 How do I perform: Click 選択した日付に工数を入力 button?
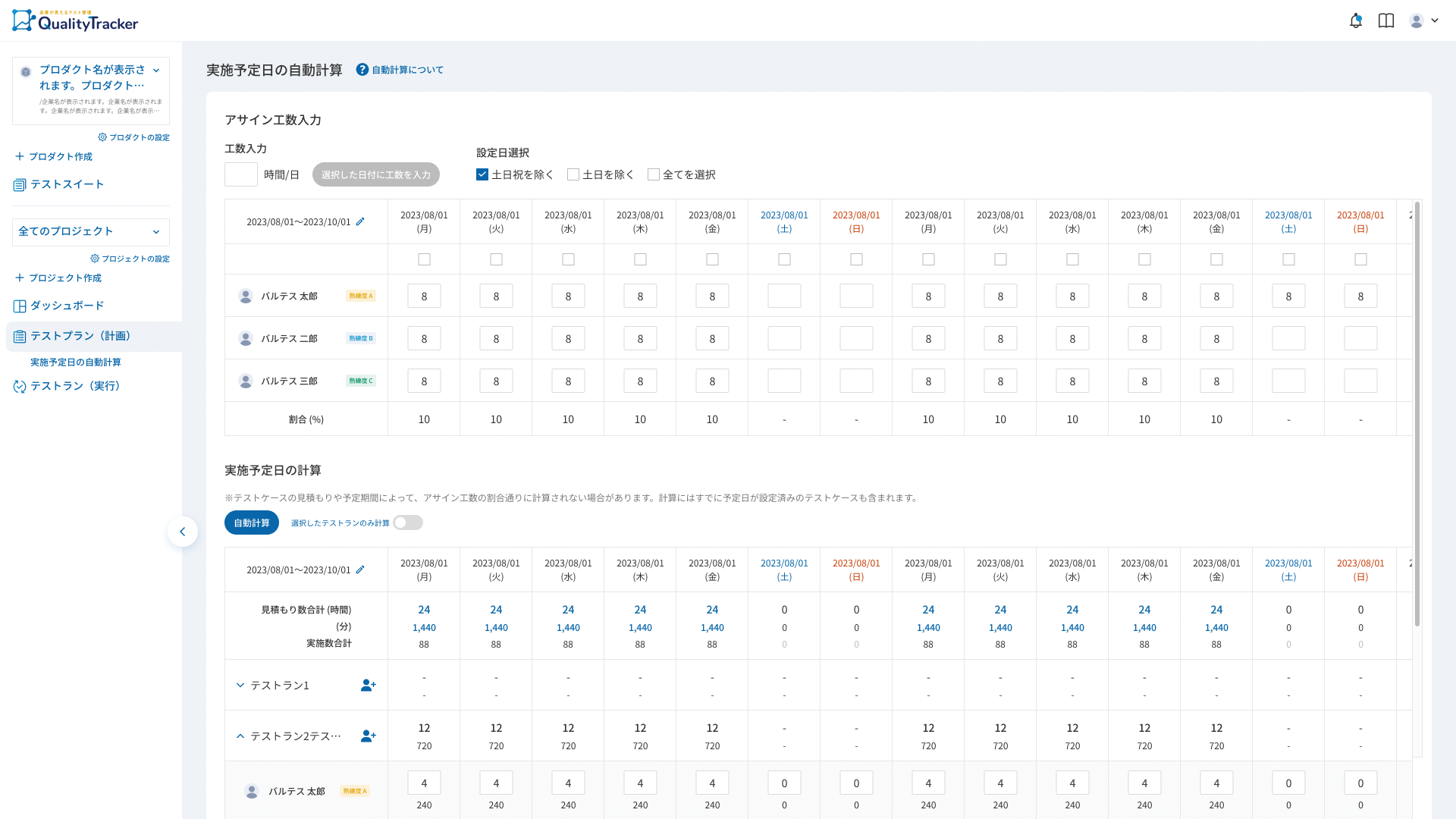[376, 174]
